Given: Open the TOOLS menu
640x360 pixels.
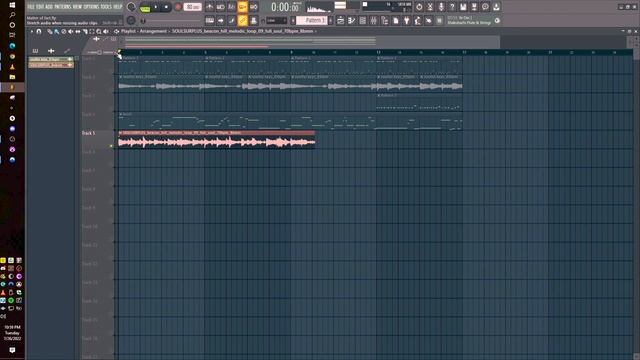Looking at the screenshot, I should tap(106, 7).
